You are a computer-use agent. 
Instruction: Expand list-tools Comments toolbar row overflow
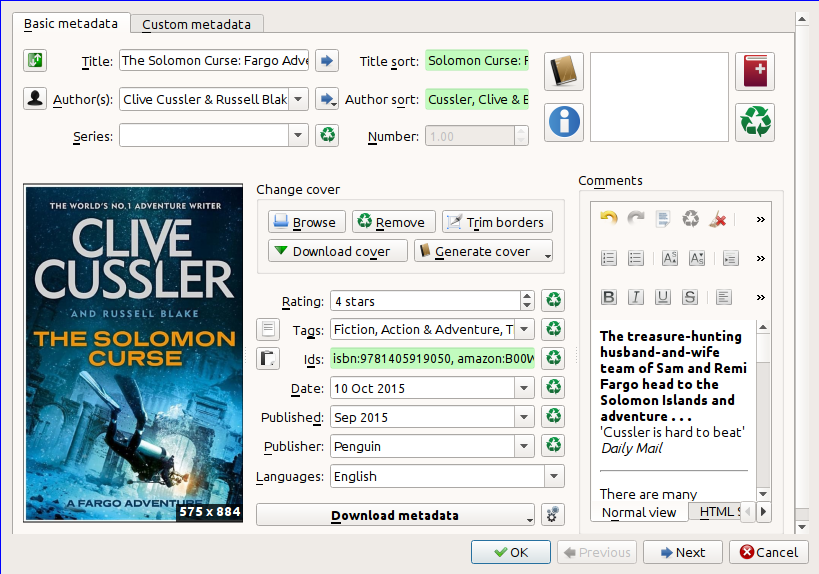(x=760, y=258)
